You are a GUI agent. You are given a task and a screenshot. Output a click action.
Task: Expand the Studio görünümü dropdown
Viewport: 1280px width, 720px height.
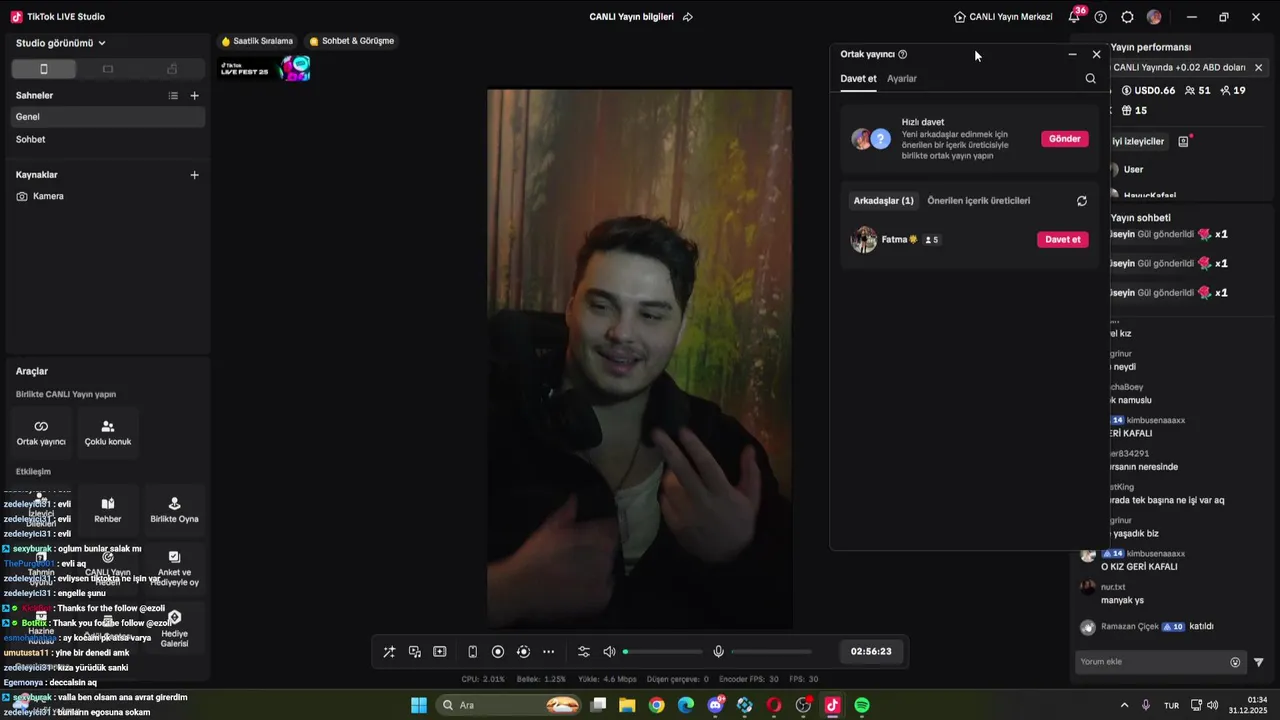click(61, 43)
